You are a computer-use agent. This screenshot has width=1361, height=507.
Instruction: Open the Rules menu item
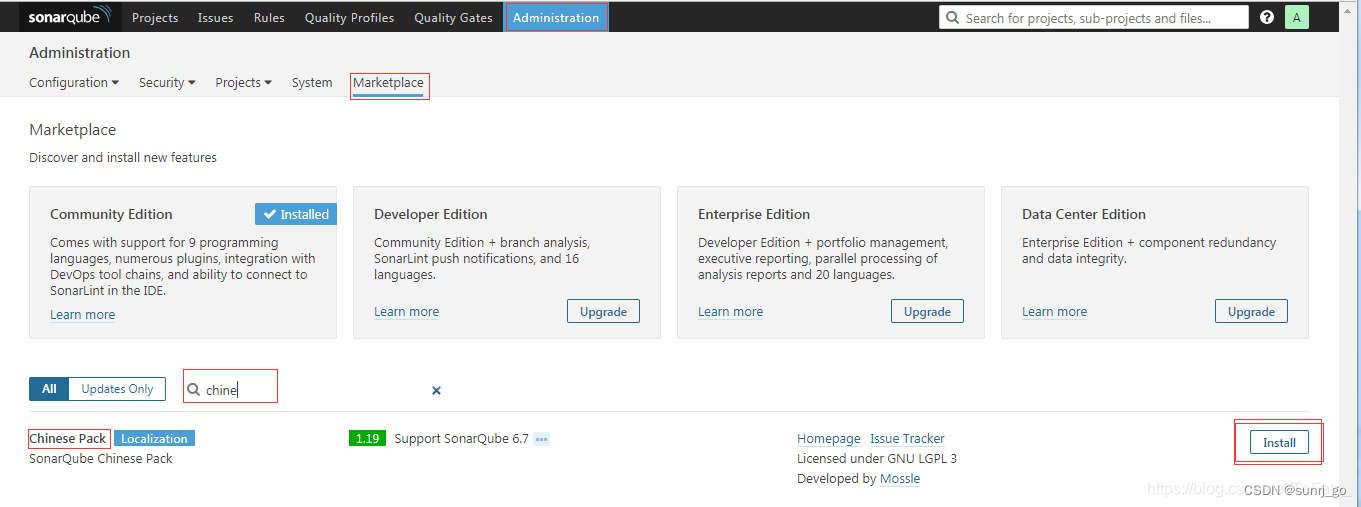(x=269, y=17)
